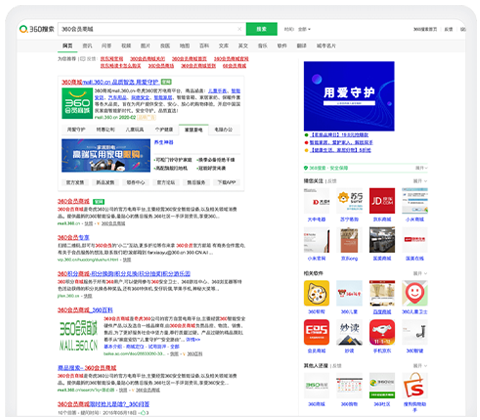Image resolution: width=480 pixels, height=420 pixels.
Task: Open the 360会员商城_360百科 result link
Action: 85,310
